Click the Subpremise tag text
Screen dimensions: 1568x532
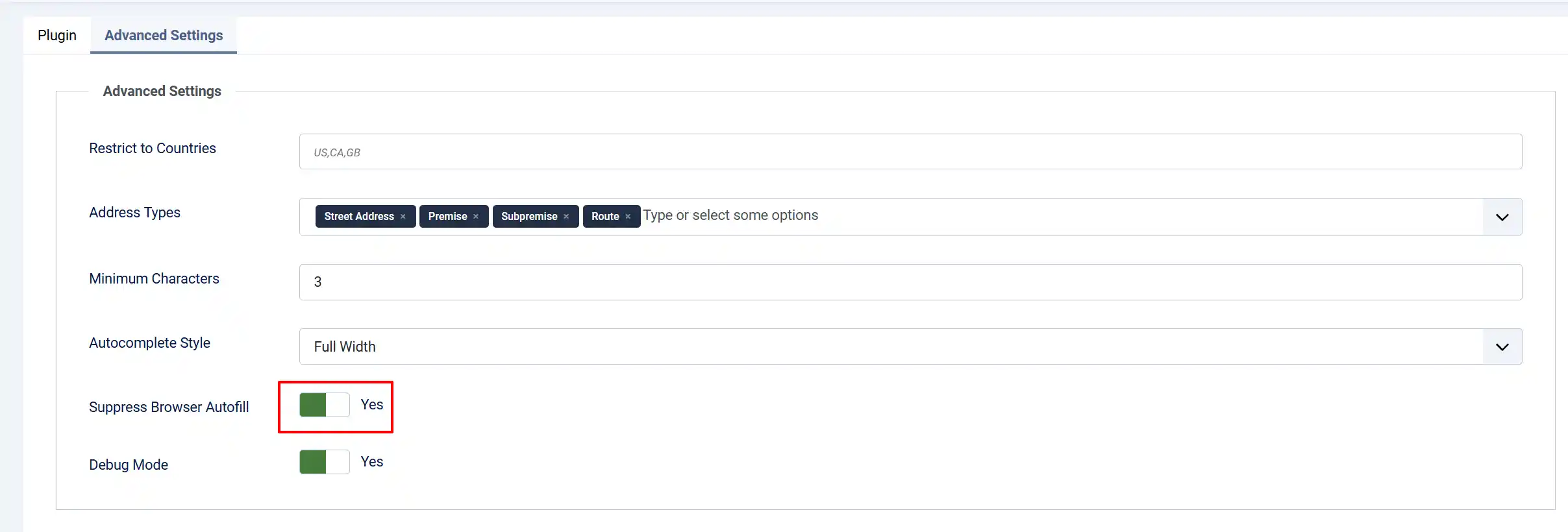click(529, 216)
